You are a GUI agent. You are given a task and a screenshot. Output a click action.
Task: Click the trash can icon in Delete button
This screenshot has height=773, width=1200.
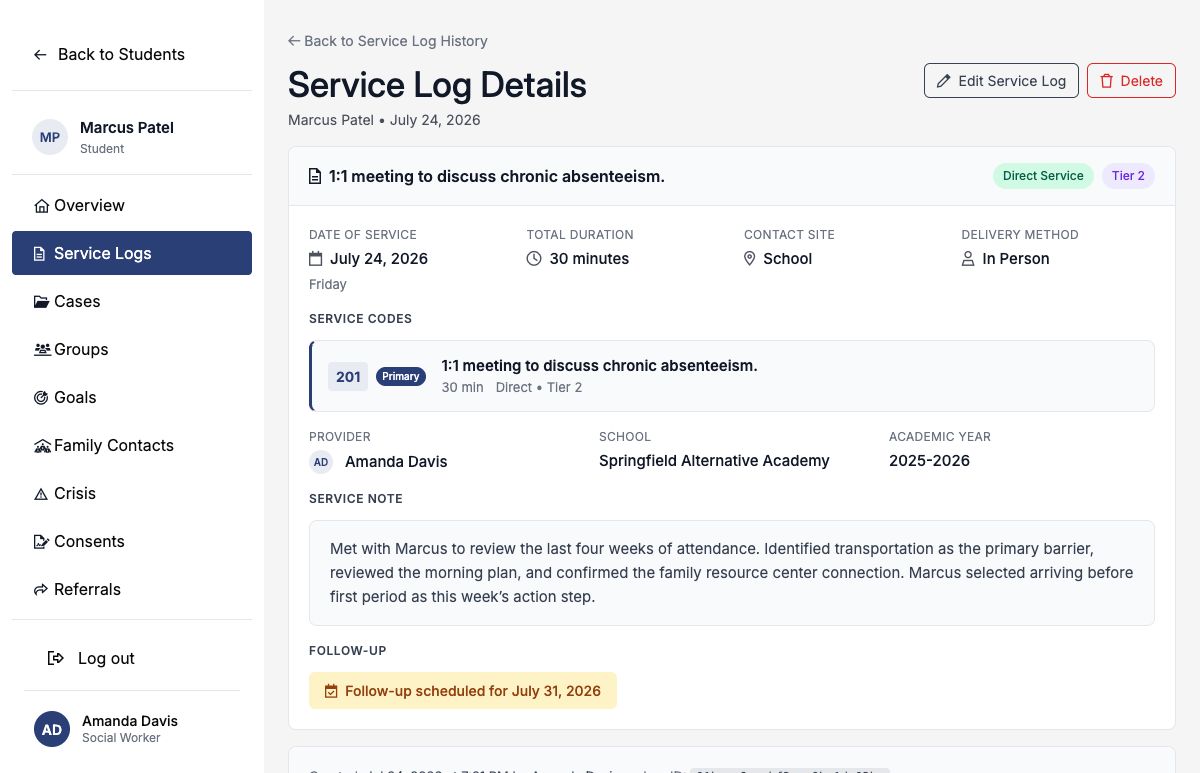pyautogui.click(x=1106, y=81)
